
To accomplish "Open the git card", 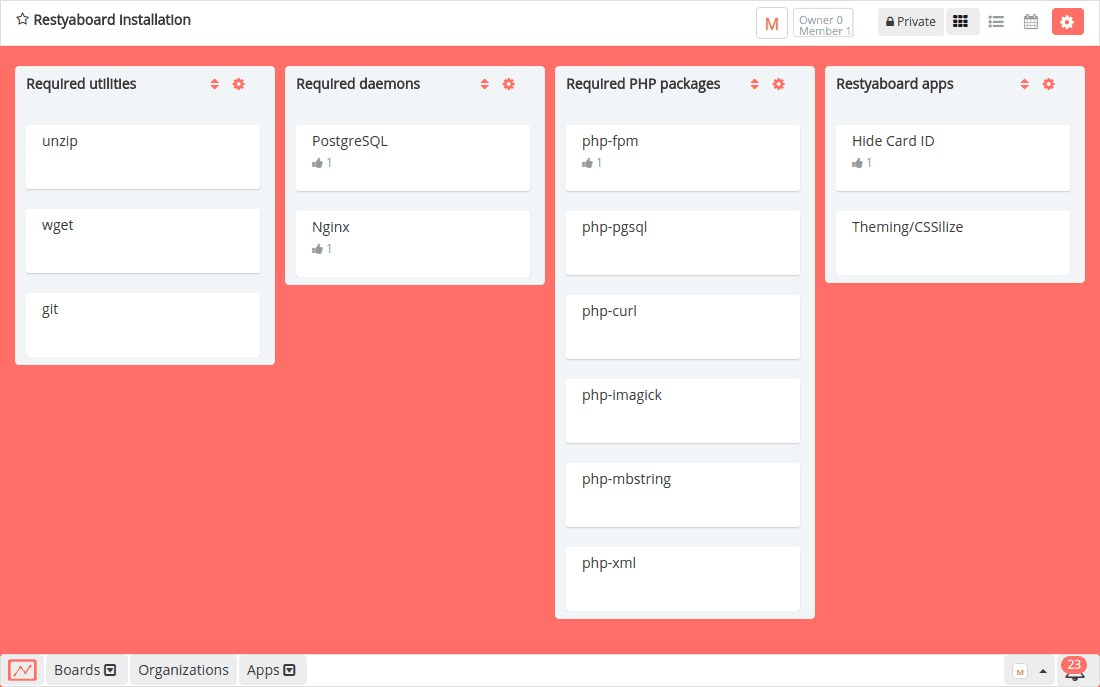I will pyautogui.click(x=143, y=326).
